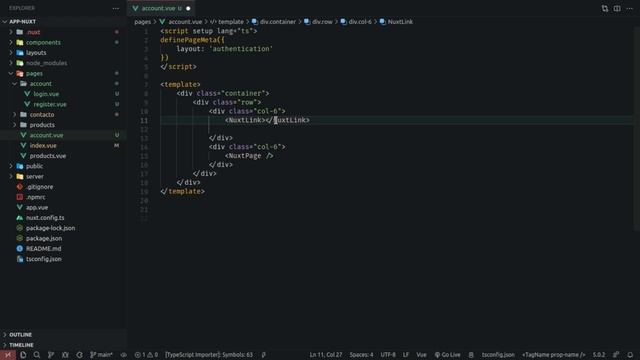The height and width of the screenshot is (360, 640).
Task: Click the .gitignore git icon in explorer
Action: tap(20, 187)
